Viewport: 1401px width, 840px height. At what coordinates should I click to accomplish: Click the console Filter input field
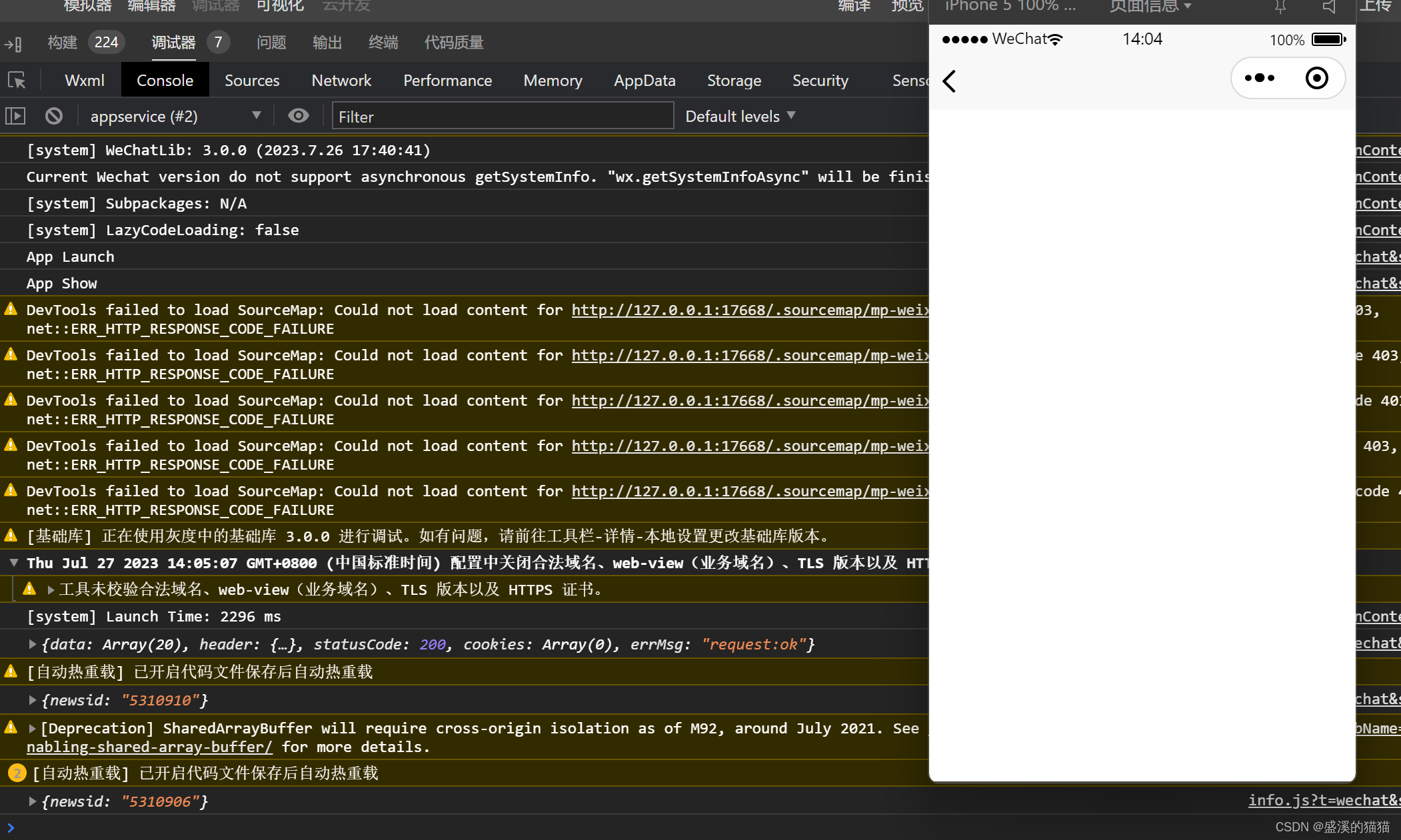503,117
